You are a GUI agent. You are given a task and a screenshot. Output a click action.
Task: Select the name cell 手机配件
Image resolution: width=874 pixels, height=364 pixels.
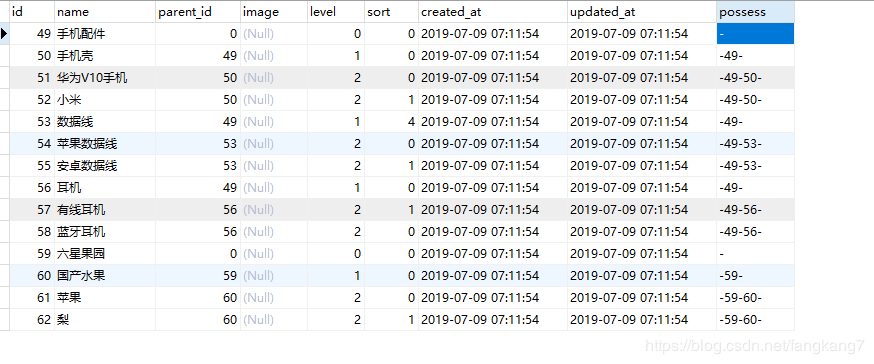pyautogui.click(x=105, y=34)
